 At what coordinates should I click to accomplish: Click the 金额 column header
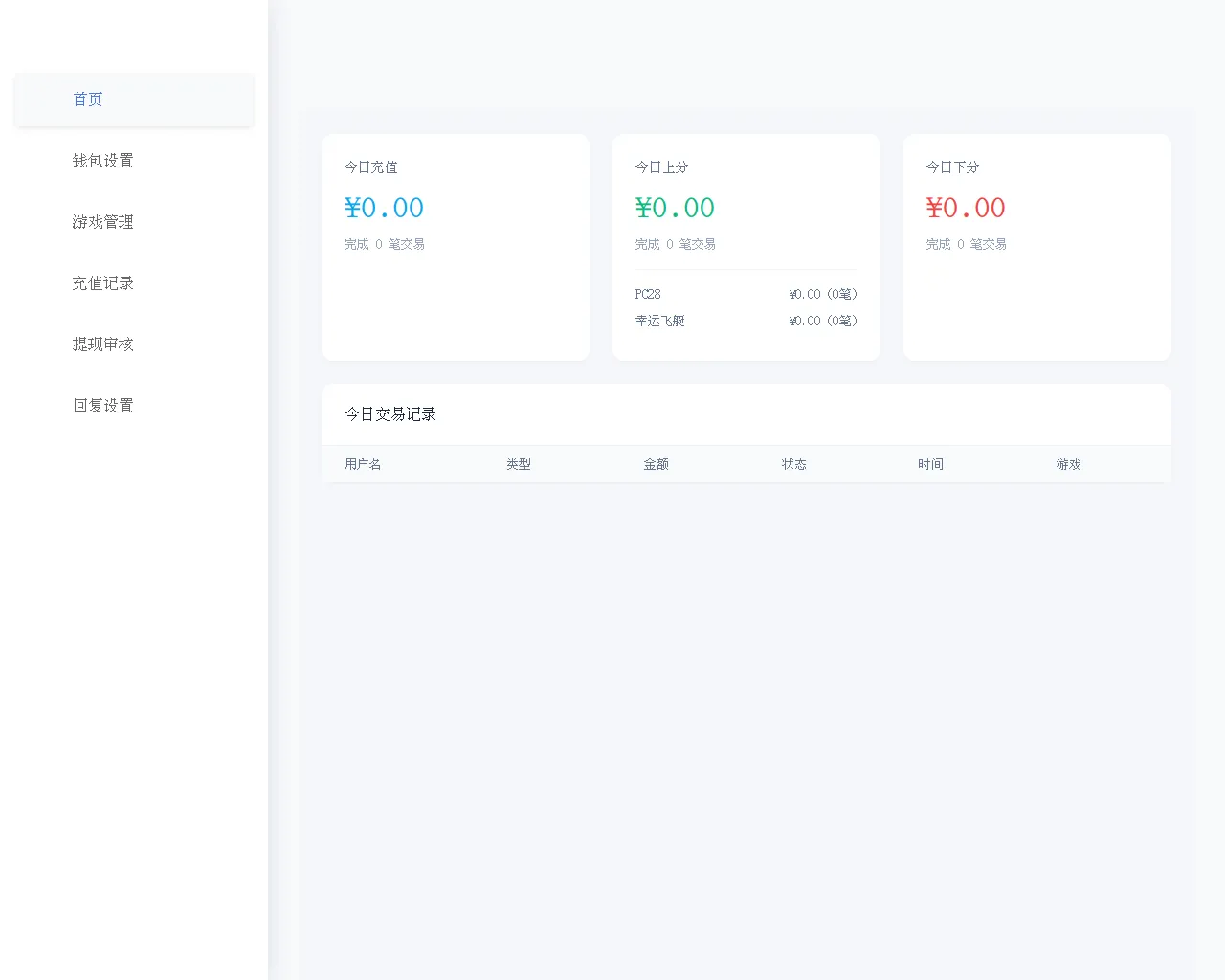(657, 464)
